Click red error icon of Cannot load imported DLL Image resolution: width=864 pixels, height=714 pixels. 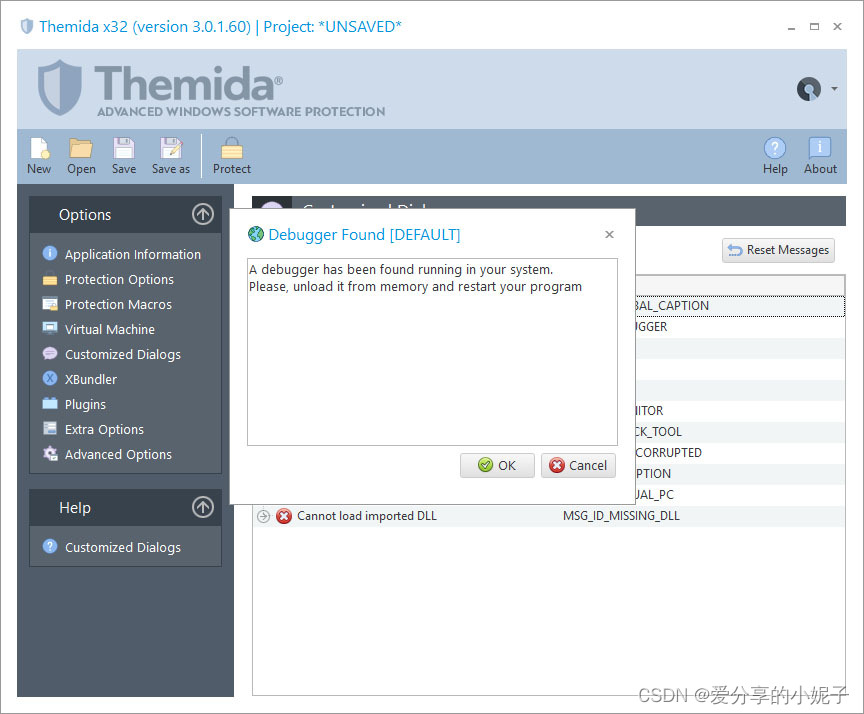tap(284, 516)
